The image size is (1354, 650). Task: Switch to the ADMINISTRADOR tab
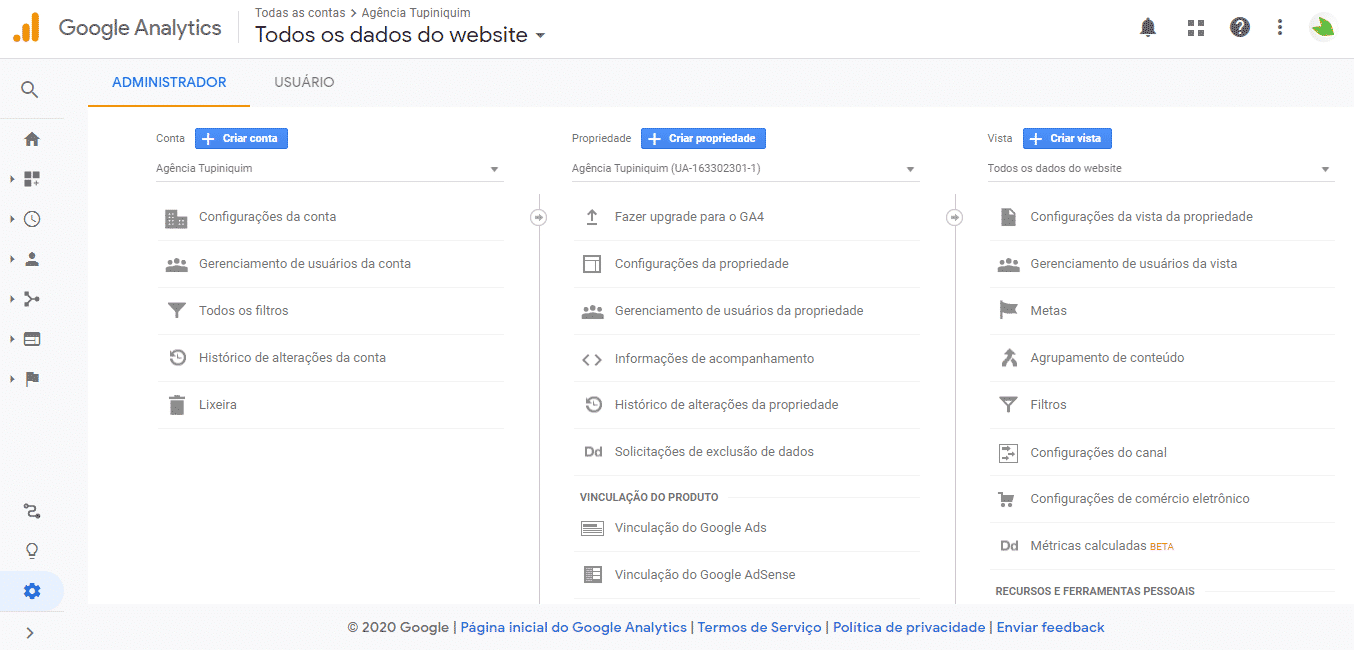(169, 83)
